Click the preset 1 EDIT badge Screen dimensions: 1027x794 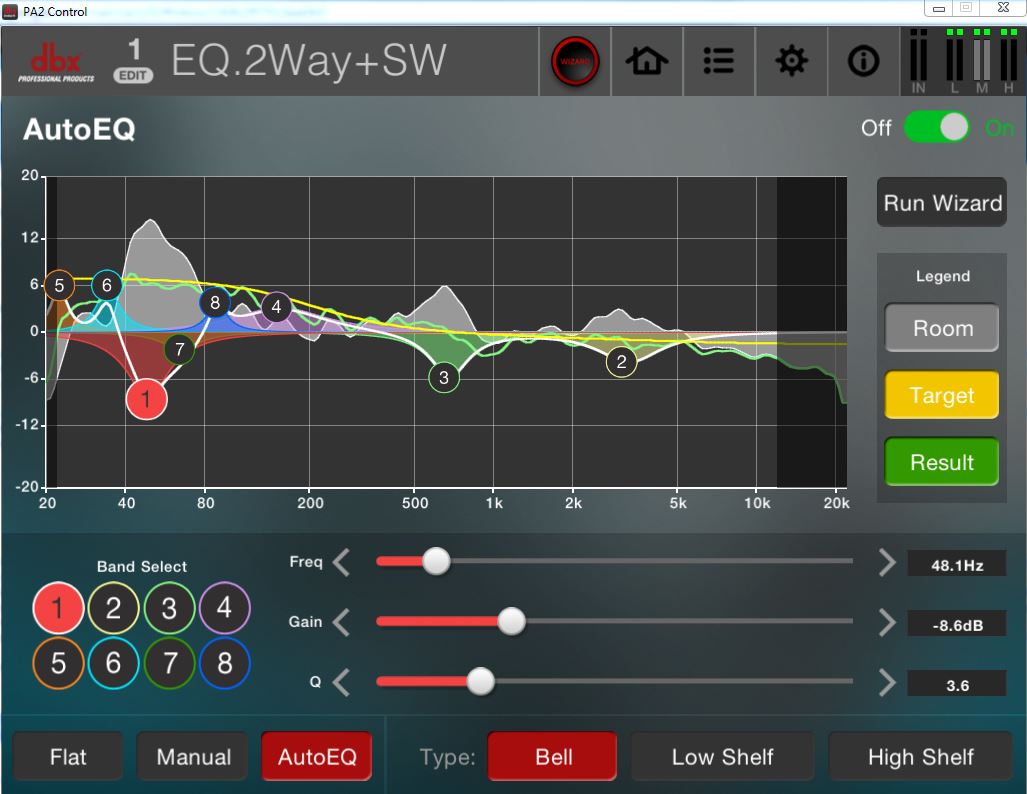pos(133,60)
